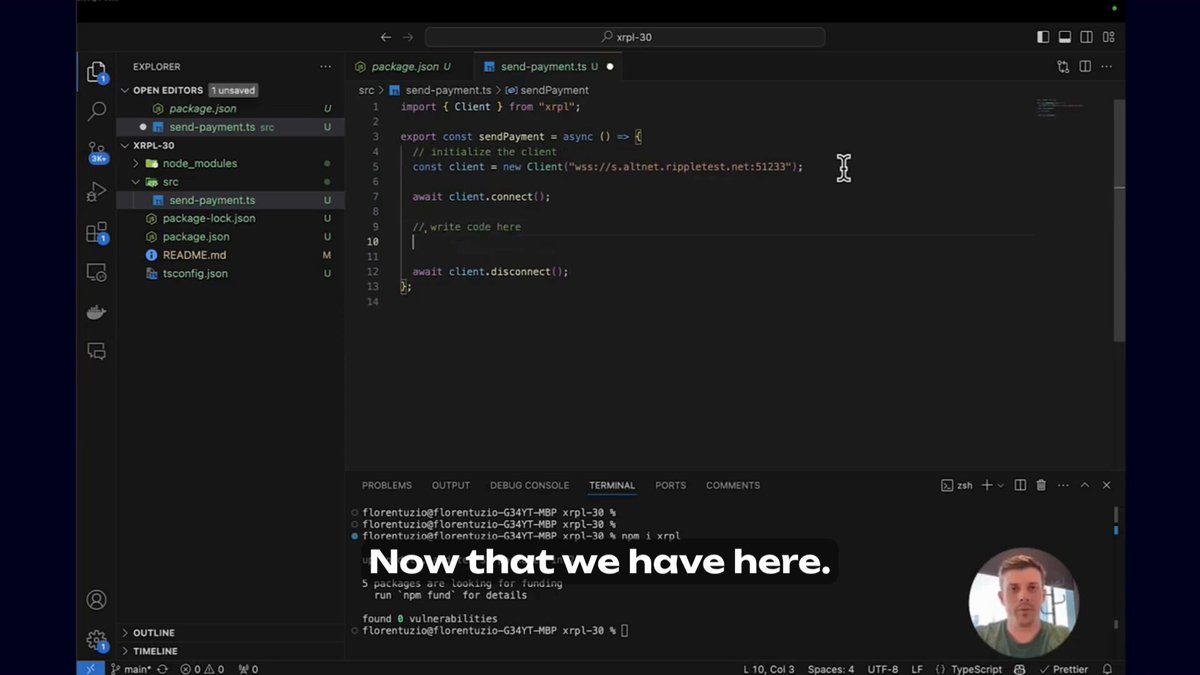Open the Run and Debug view

97,191
